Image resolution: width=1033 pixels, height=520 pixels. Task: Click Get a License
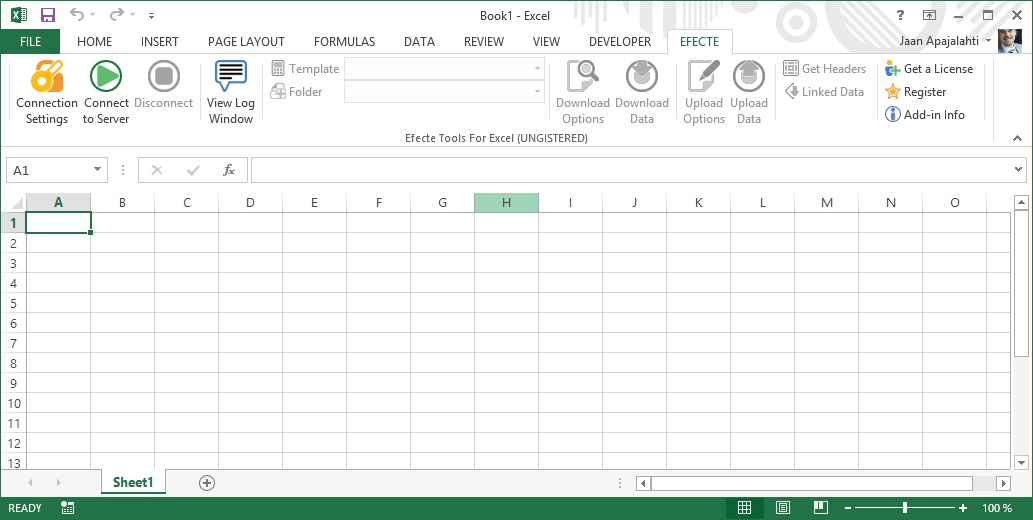[x=929, y=69]
